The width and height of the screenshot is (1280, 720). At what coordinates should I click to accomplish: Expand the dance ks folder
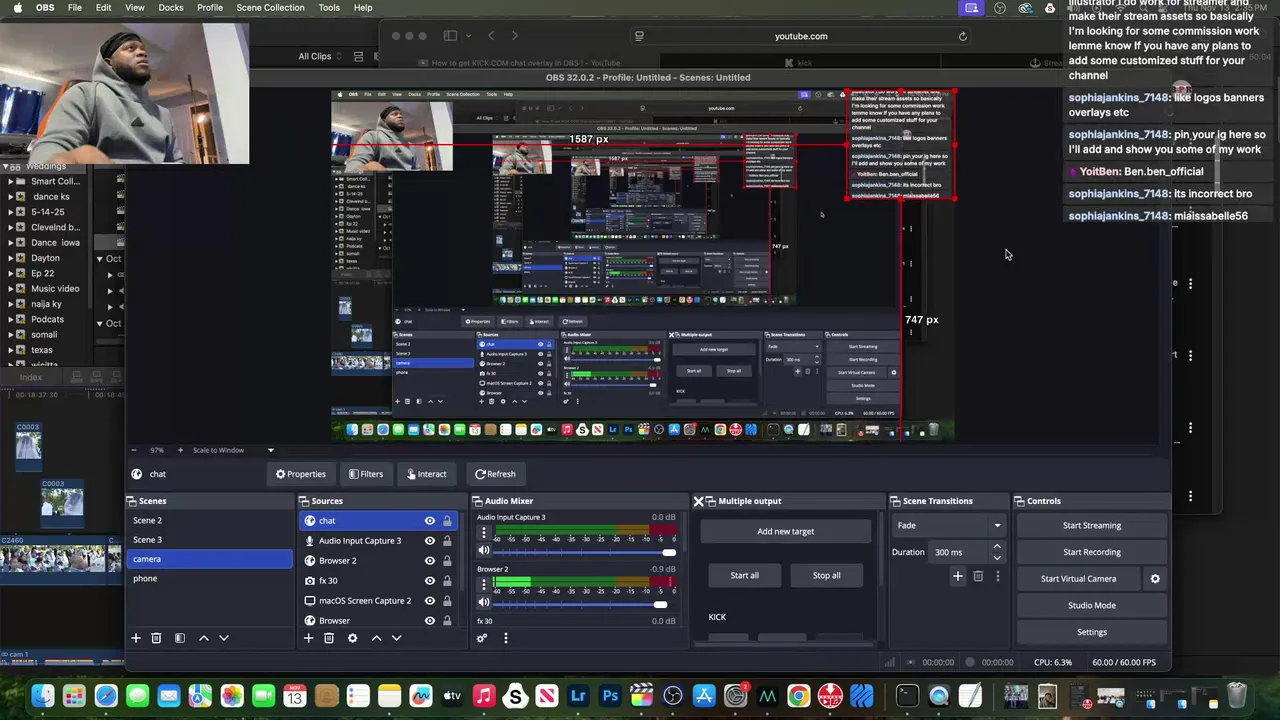click(x=11, y=197)
